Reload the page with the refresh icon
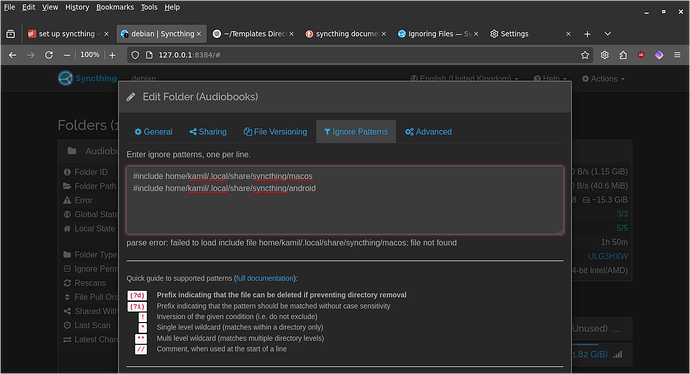The height and width of the screenshot is (374, 690). [49, 55]
